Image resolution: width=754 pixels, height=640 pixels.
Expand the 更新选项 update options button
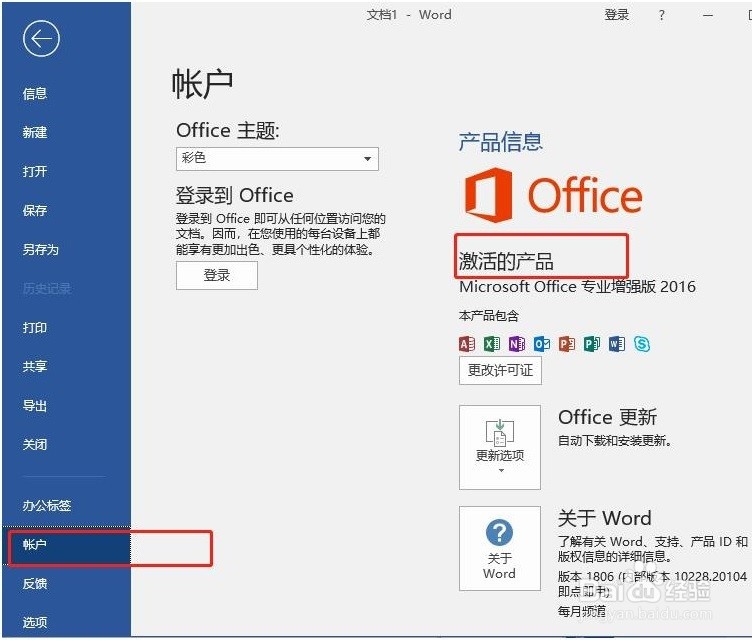(500, 447)
